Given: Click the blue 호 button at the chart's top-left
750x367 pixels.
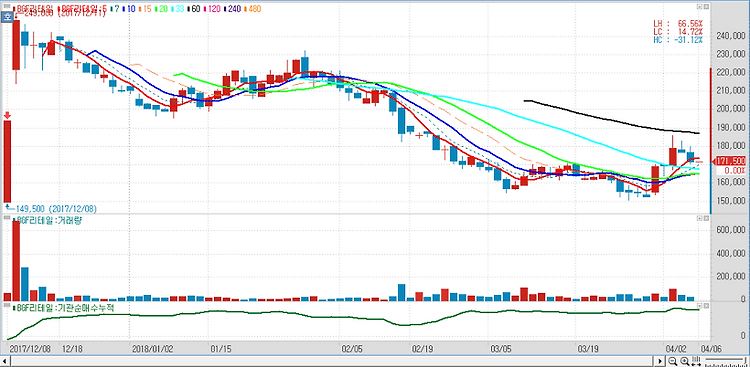Looking at the screenshot, I should [x=7, y=16].
